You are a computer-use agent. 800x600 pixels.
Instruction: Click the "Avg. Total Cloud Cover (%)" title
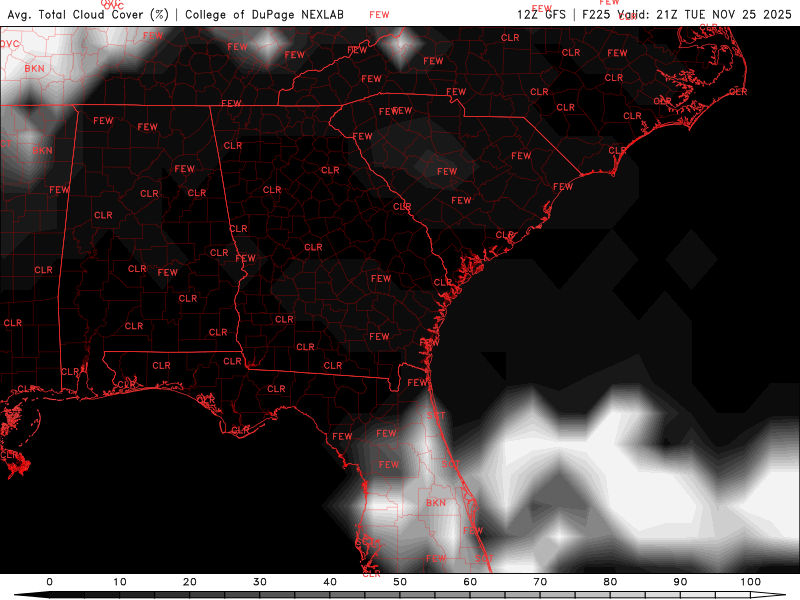click(x=88, y=14)
